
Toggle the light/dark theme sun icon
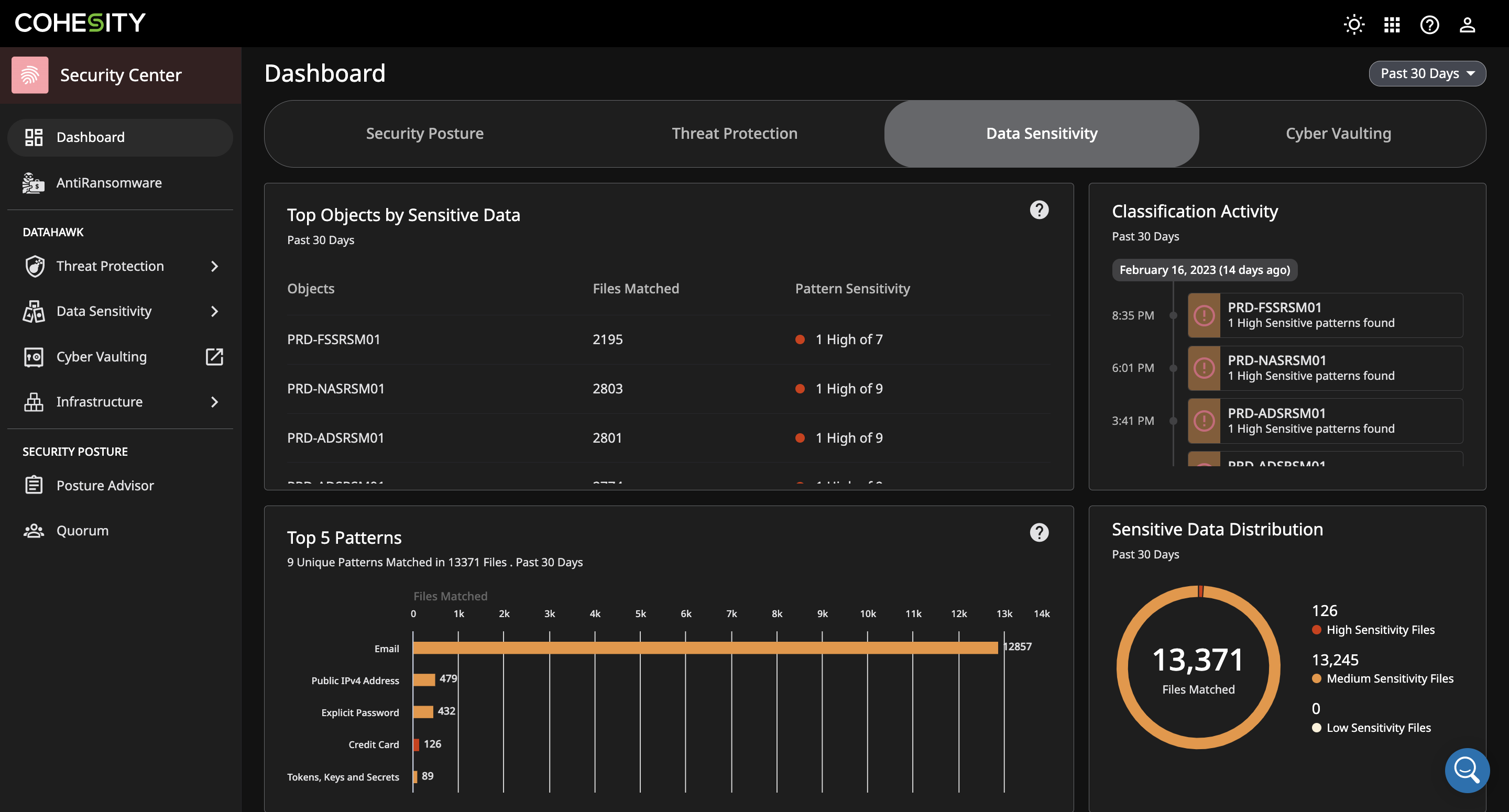(x=1354, y=25)
